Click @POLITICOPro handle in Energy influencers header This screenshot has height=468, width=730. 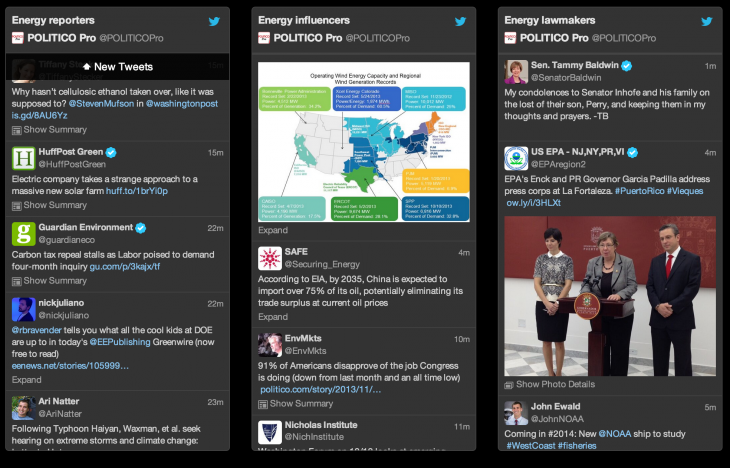(x=378, y=38)
